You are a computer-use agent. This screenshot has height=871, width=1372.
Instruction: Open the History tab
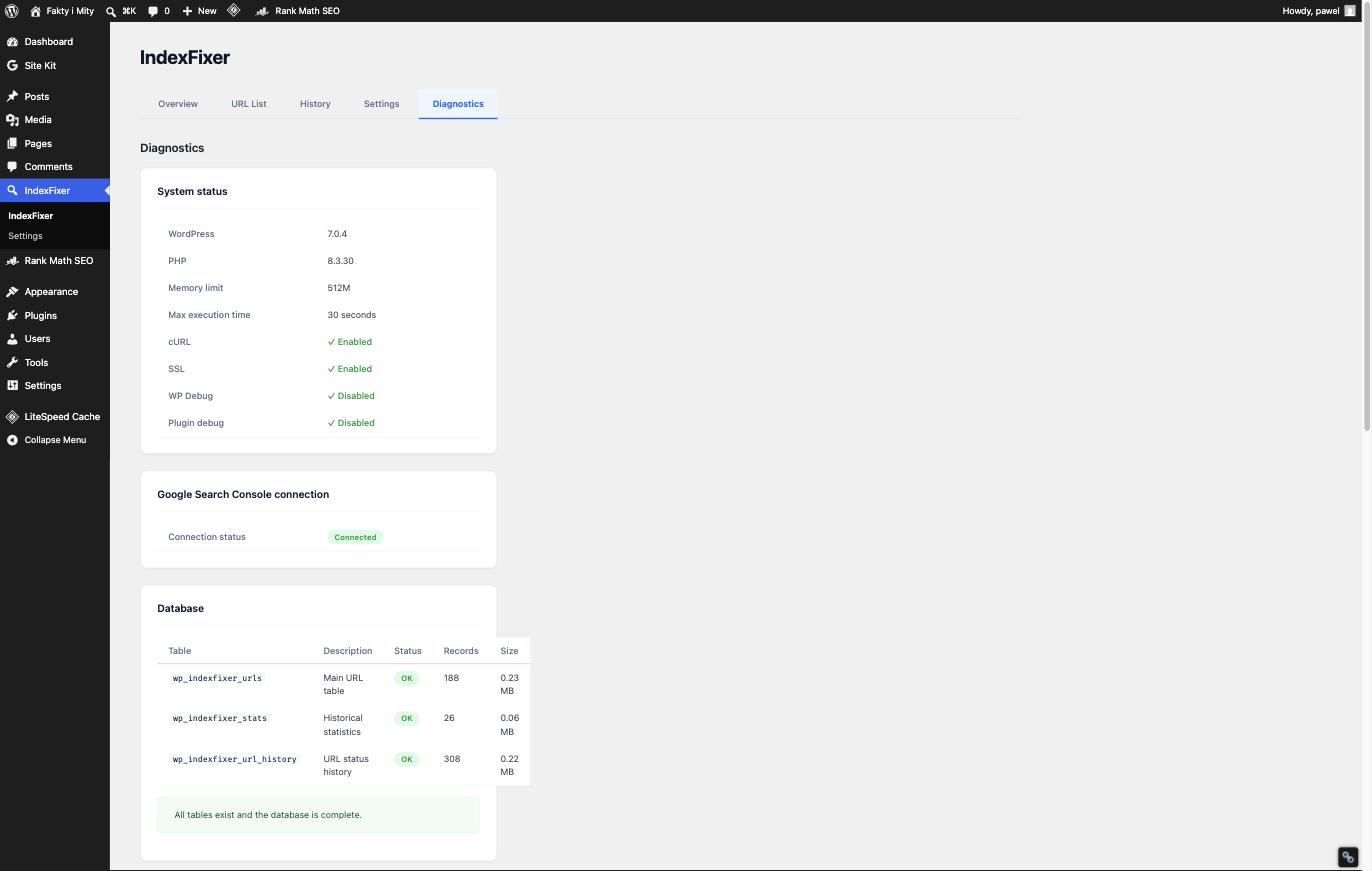click(x=315, y=104)
